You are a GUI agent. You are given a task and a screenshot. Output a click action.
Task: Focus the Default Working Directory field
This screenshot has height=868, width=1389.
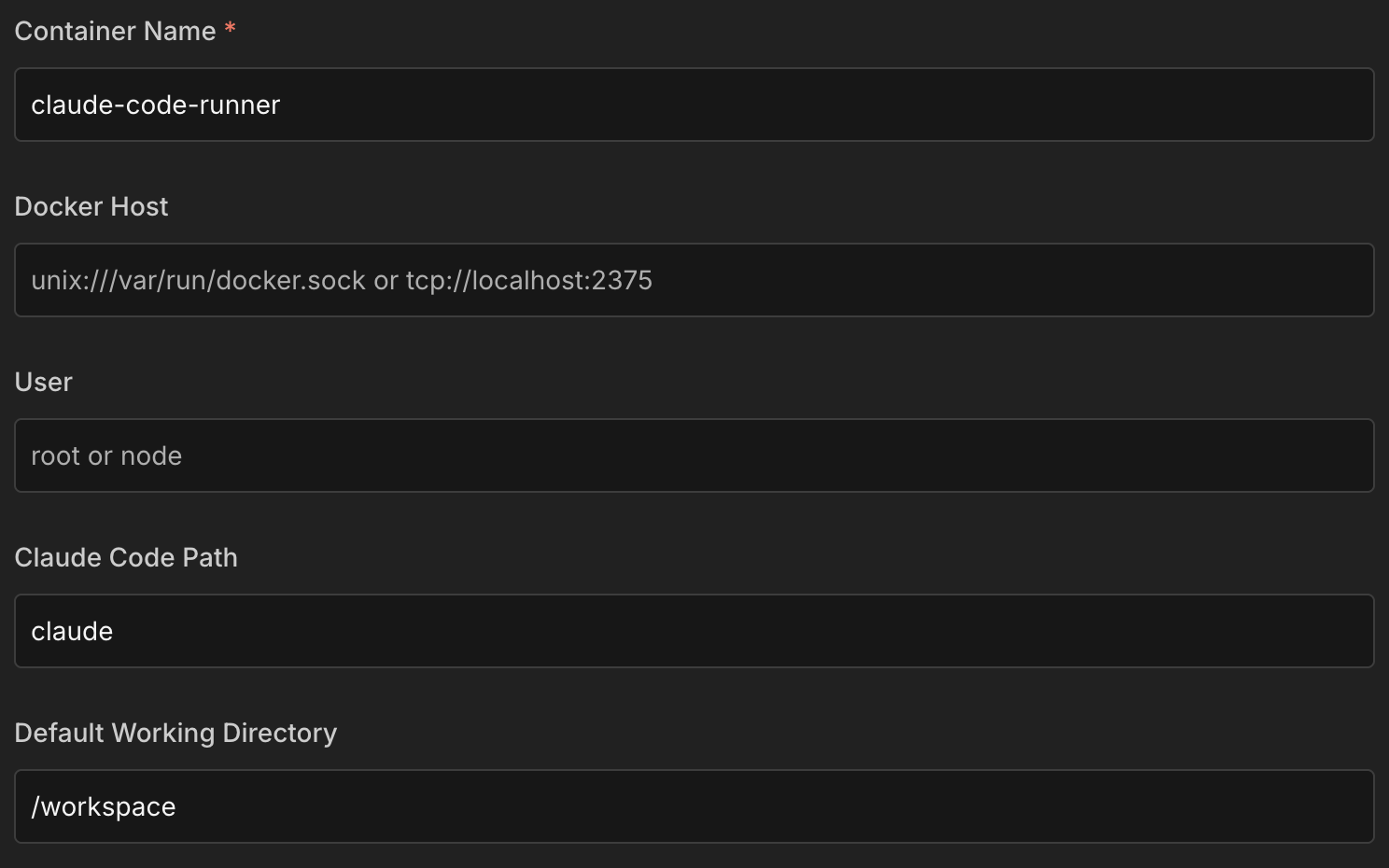pyautogui.click(x=694, y=806)
